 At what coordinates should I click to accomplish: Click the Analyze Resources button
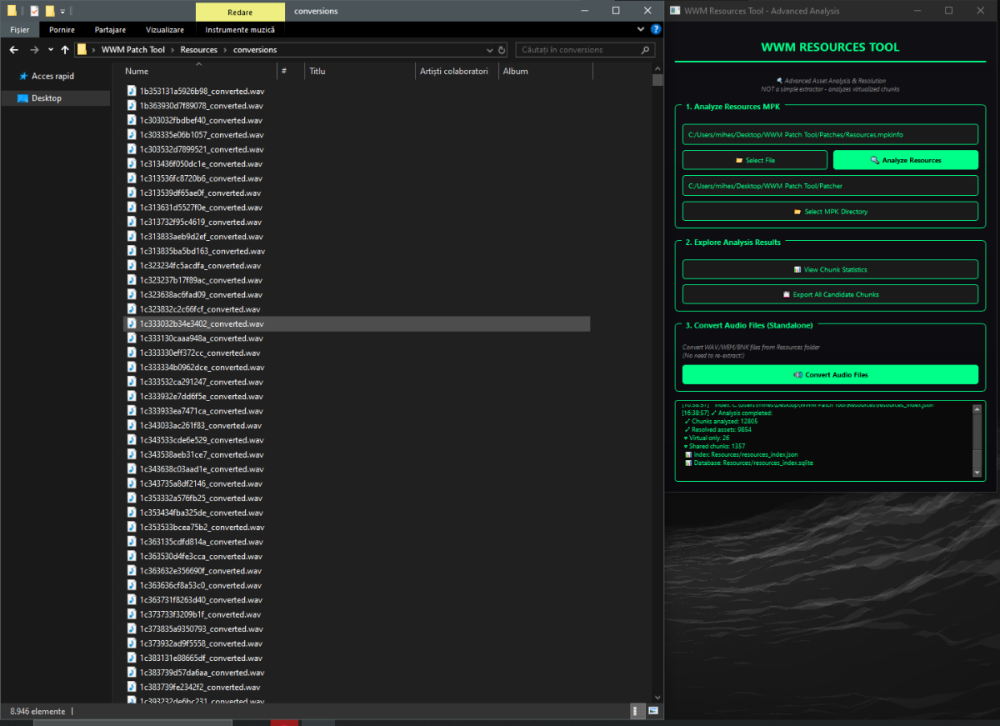tap(905, 160)
